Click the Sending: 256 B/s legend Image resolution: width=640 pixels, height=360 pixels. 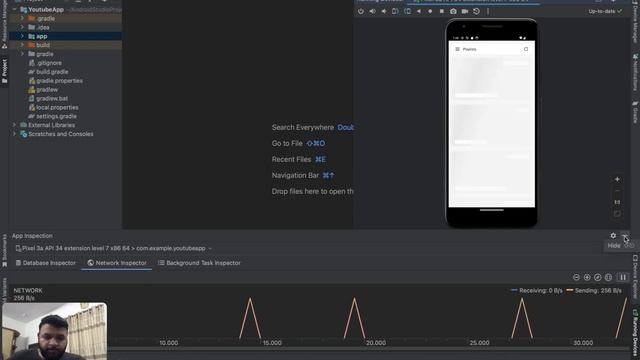594,291
